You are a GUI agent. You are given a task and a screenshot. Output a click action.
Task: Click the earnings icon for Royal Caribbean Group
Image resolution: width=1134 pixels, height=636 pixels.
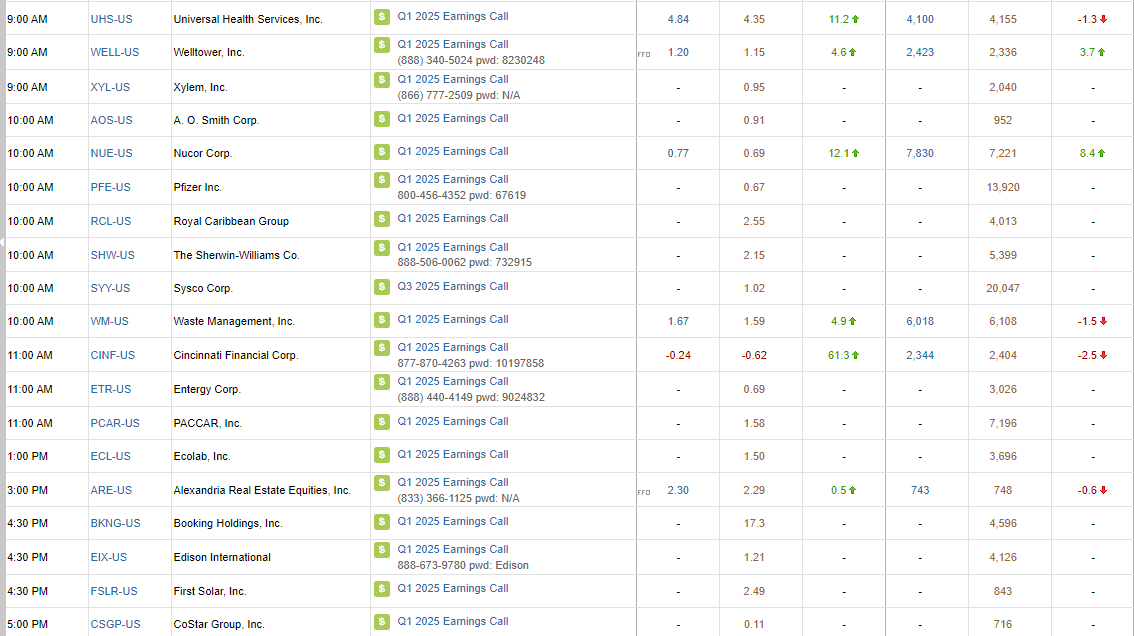(x=382, y=218)
